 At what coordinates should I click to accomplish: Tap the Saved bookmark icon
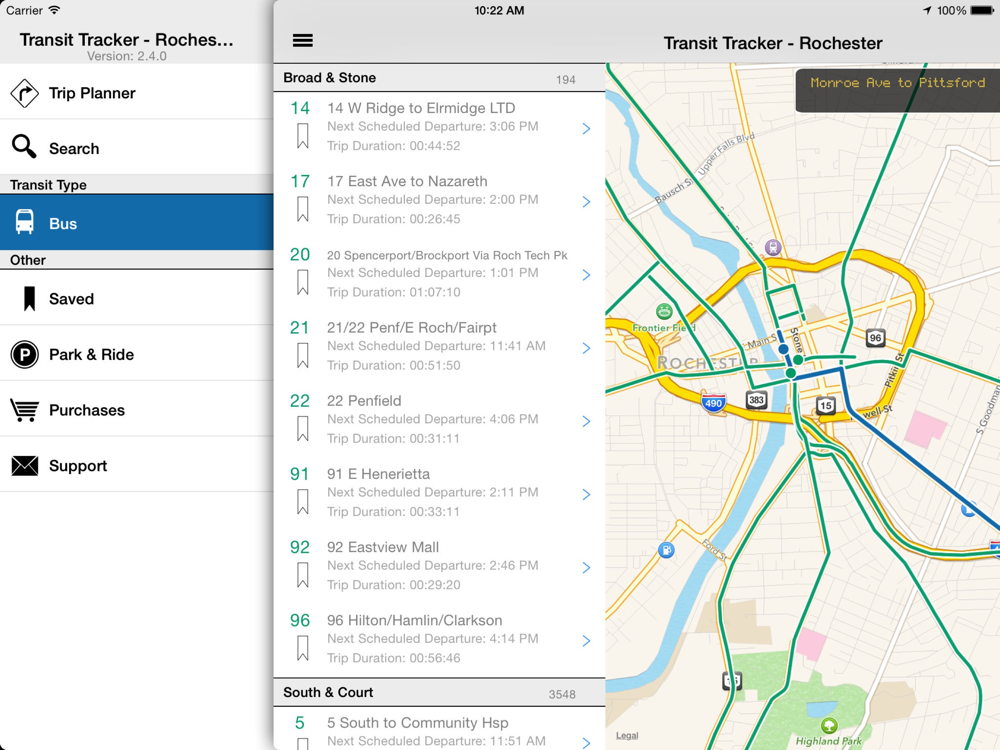point(29,298)
